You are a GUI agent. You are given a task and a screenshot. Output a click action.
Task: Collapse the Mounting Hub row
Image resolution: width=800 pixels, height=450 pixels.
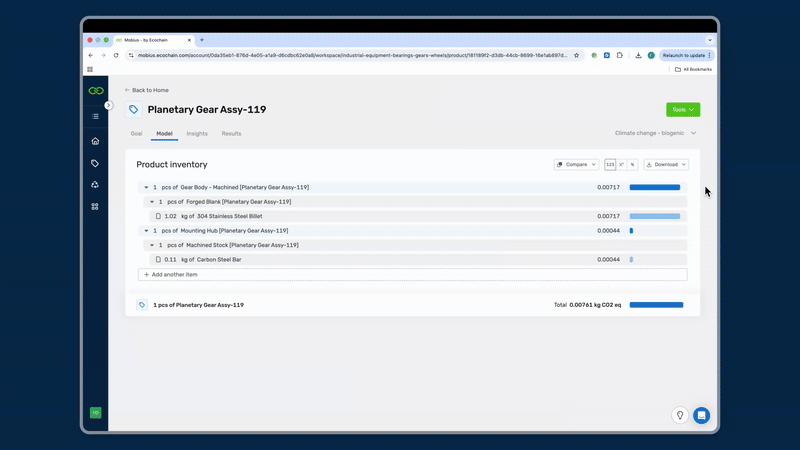(x=146, y=231)
